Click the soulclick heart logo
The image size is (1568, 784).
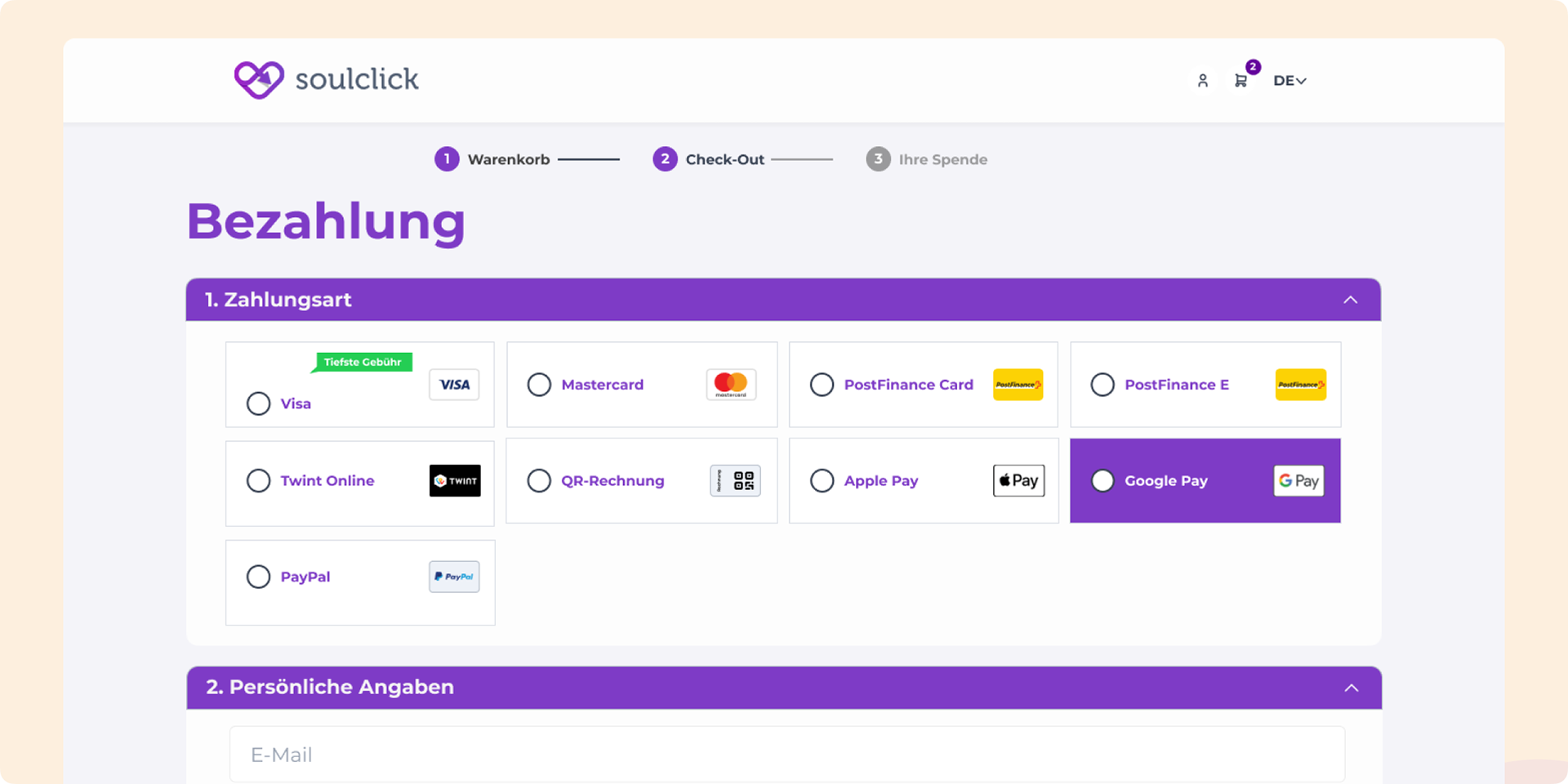pyautogui.click(x=259, y=80)
